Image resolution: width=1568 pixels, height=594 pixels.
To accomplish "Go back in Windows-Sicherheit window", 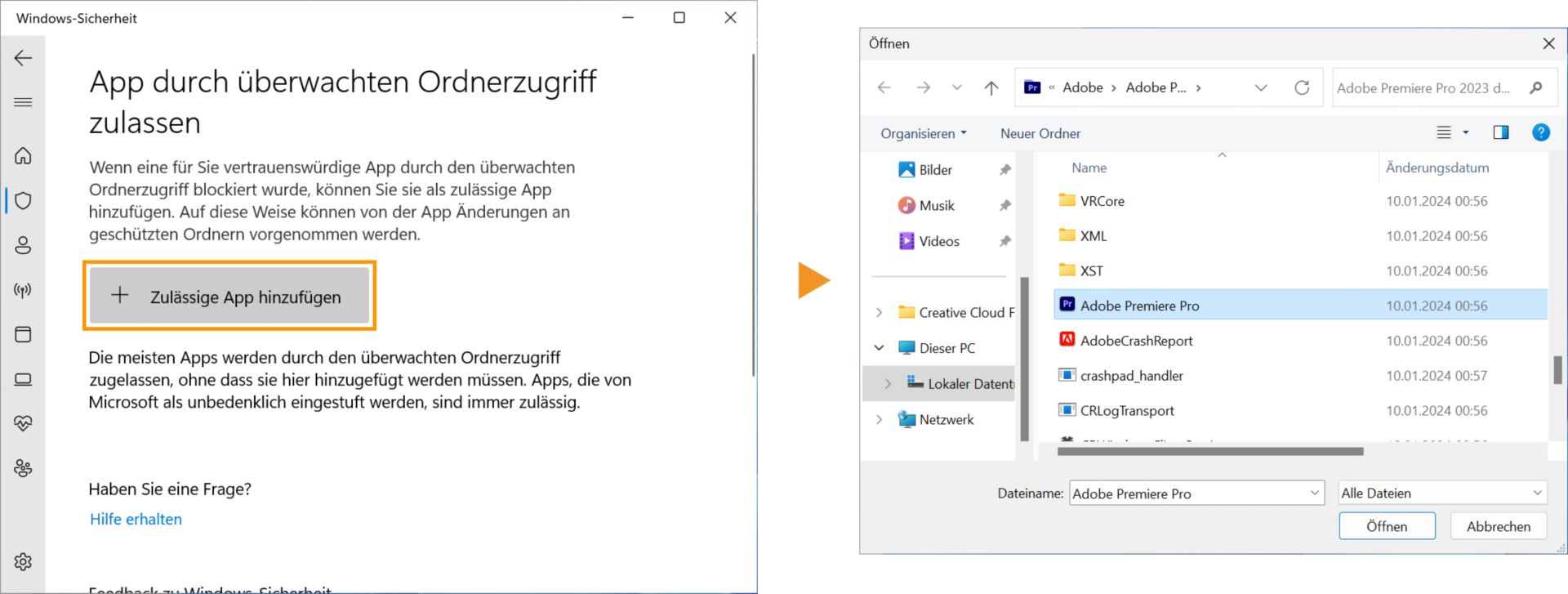I will pos(23,58).
